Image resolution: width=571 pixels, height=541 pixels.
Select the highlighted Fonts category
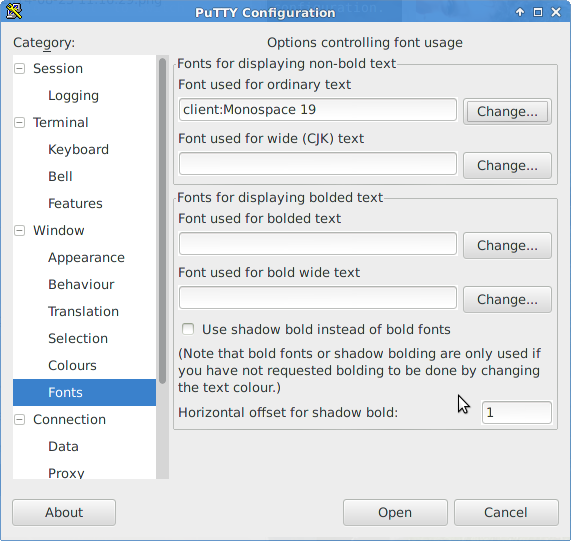[84, 392]
